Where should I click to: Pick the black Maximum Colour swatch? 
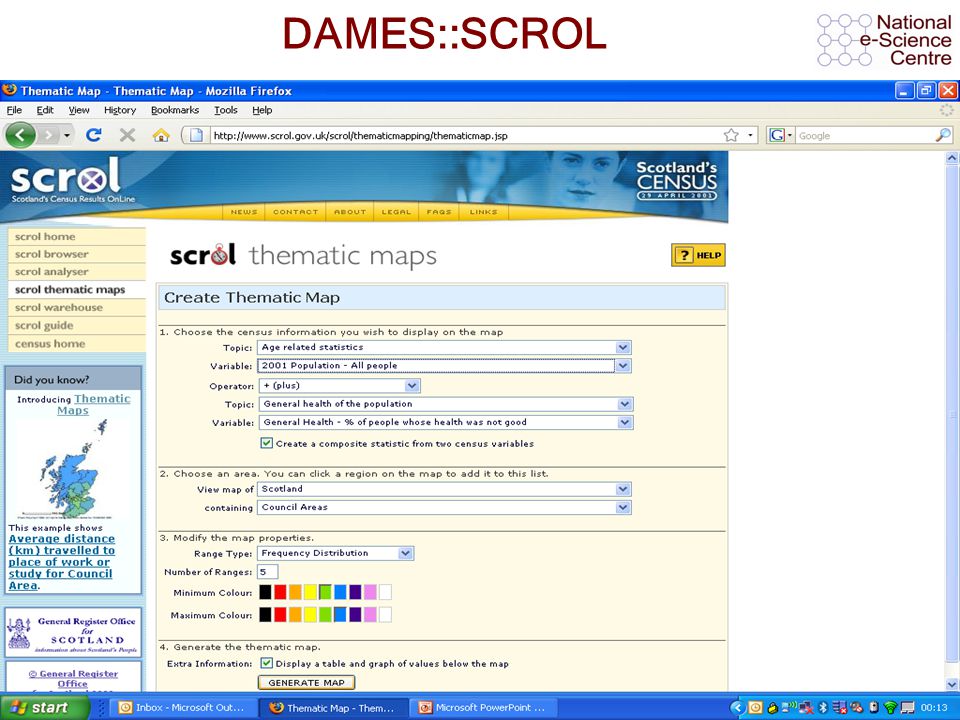(x=265, y=615)
